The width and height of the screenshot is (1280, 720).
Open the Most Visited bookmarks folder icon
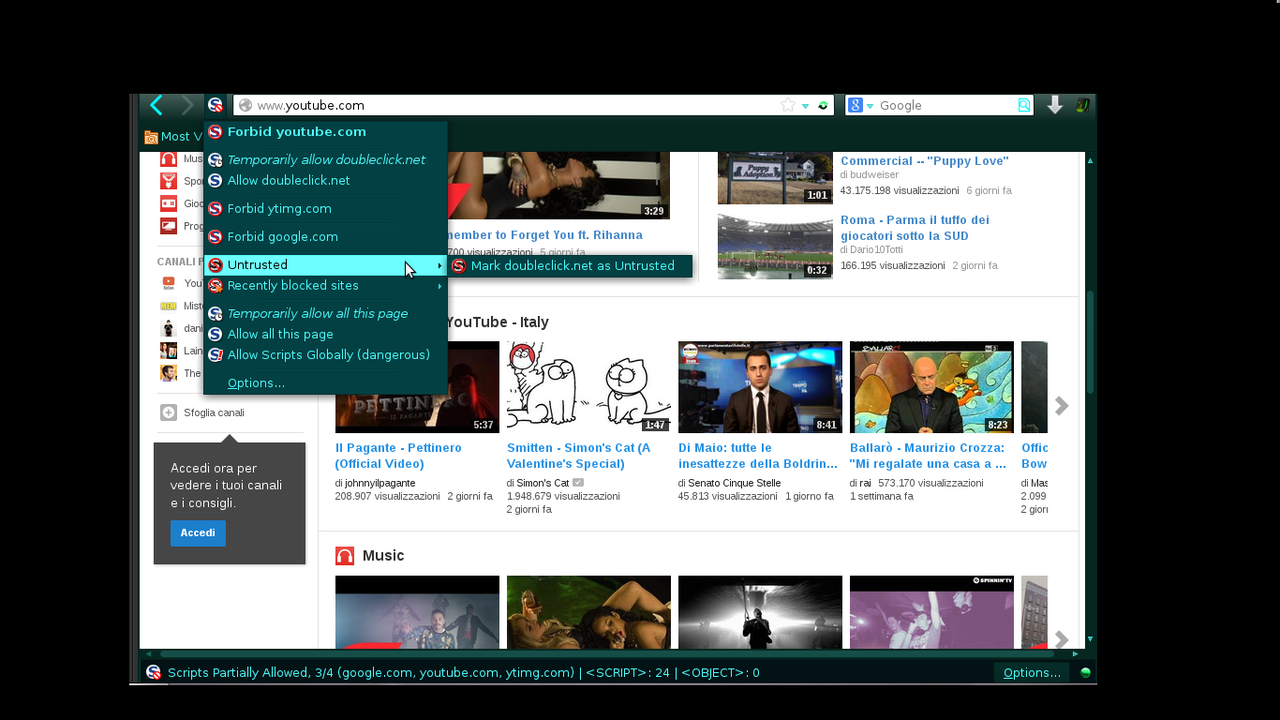coord(151,137)
